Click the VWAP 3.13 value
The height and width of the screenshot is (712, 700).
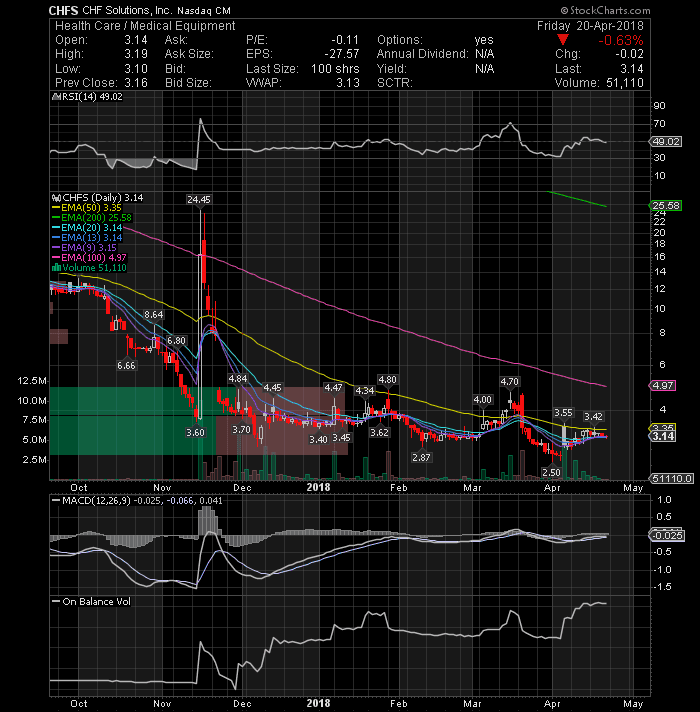tap(348, 83)
